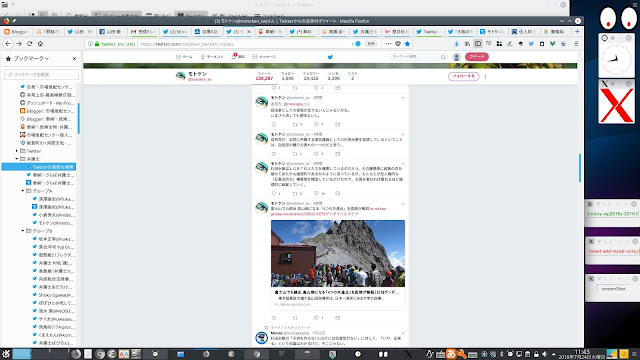The height and width of the screenshot is (360, 640).
Task: Click the Pocket save icon in the address bar
Action: click(398, 44)
